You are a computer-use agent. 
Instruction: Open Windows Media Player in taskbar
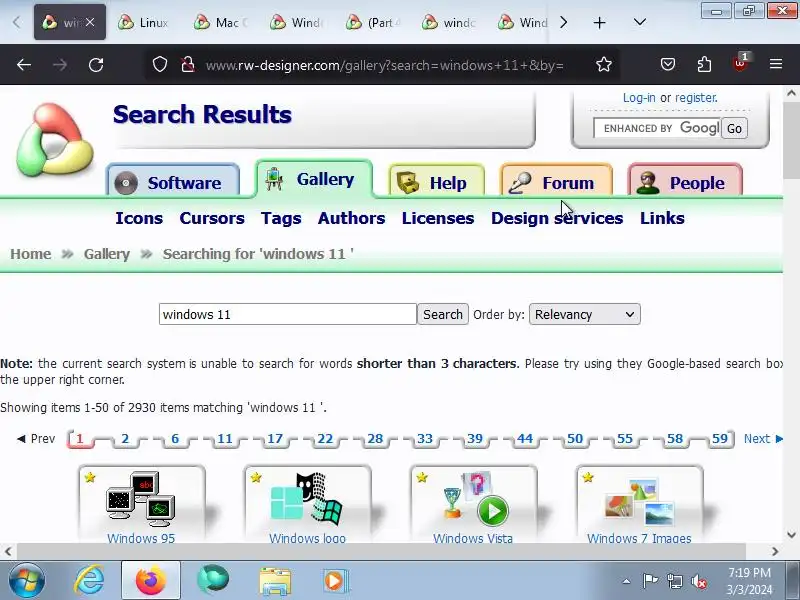click(x=335, y=581)
